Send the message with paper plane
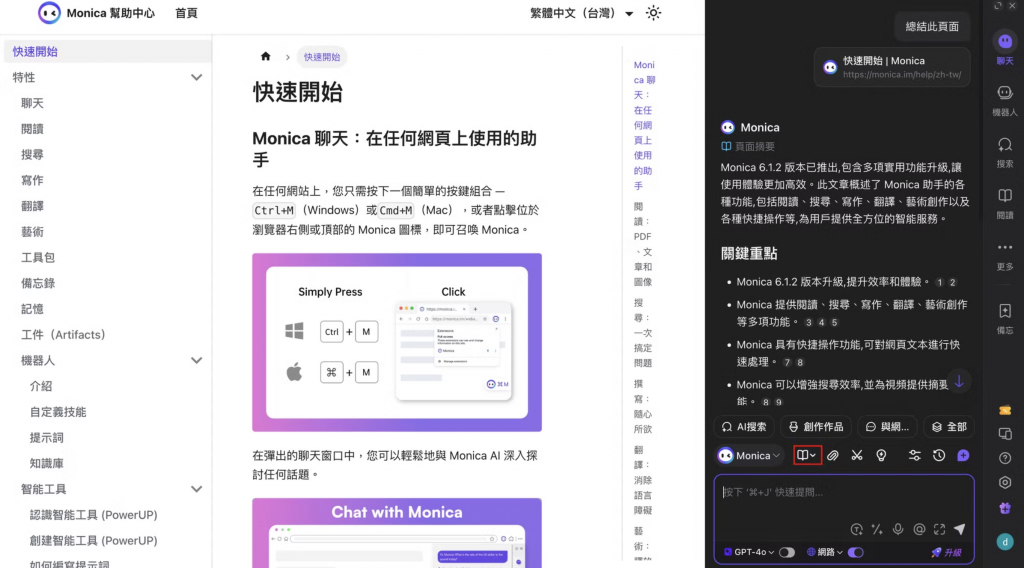This screenshot has width=1024, height=568. click(960, 529)
